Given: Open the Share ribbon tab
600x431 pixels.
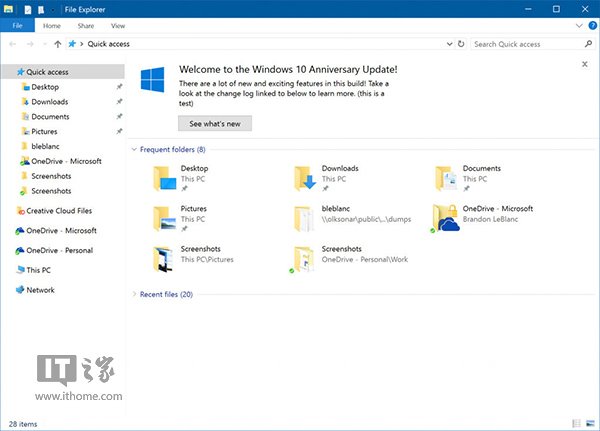Looking at the screenshot, I should coord(86,26).
